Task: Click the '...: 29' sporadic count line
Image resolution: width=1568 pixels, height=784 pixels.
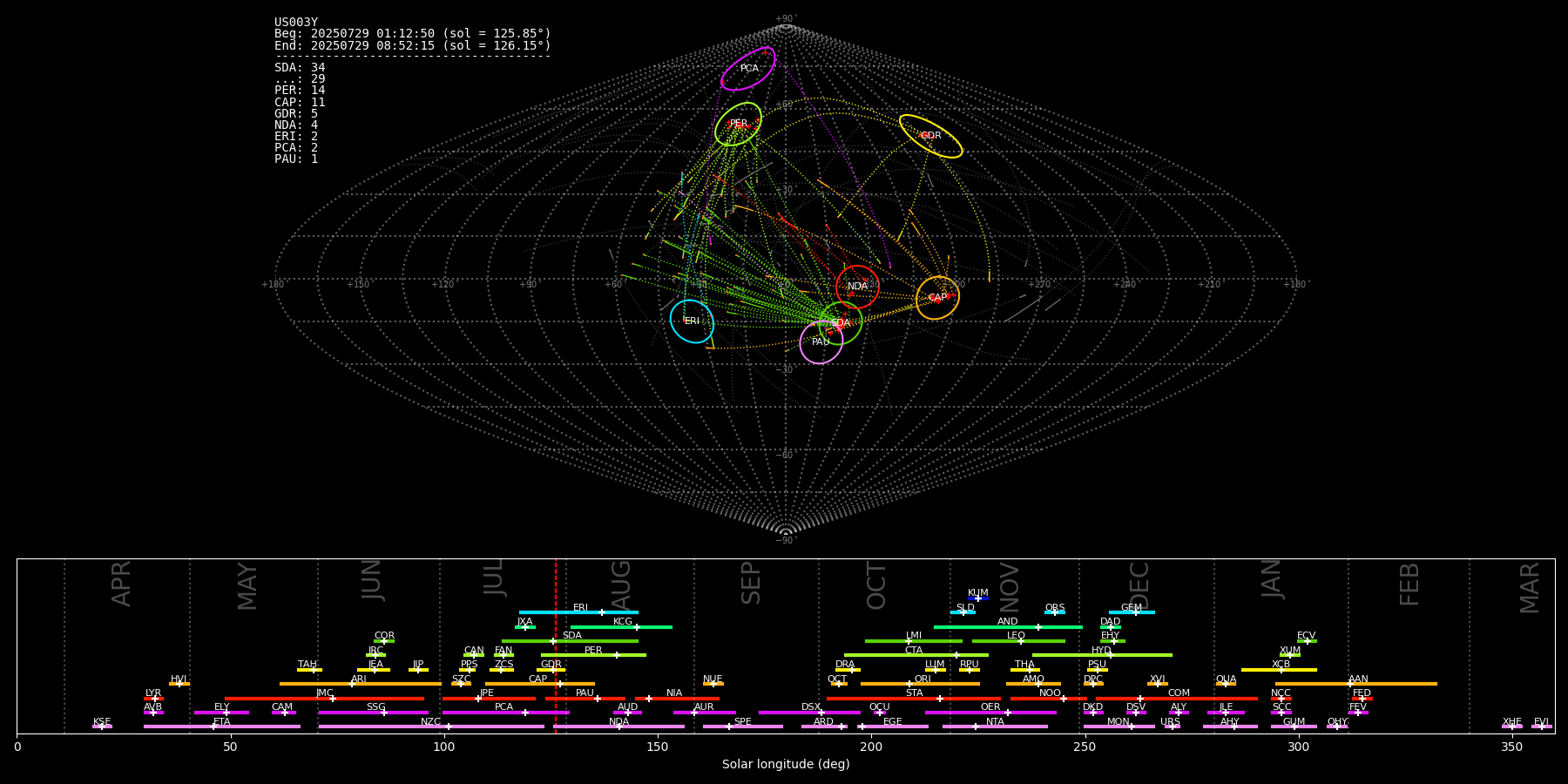Action: click(300, 79)
